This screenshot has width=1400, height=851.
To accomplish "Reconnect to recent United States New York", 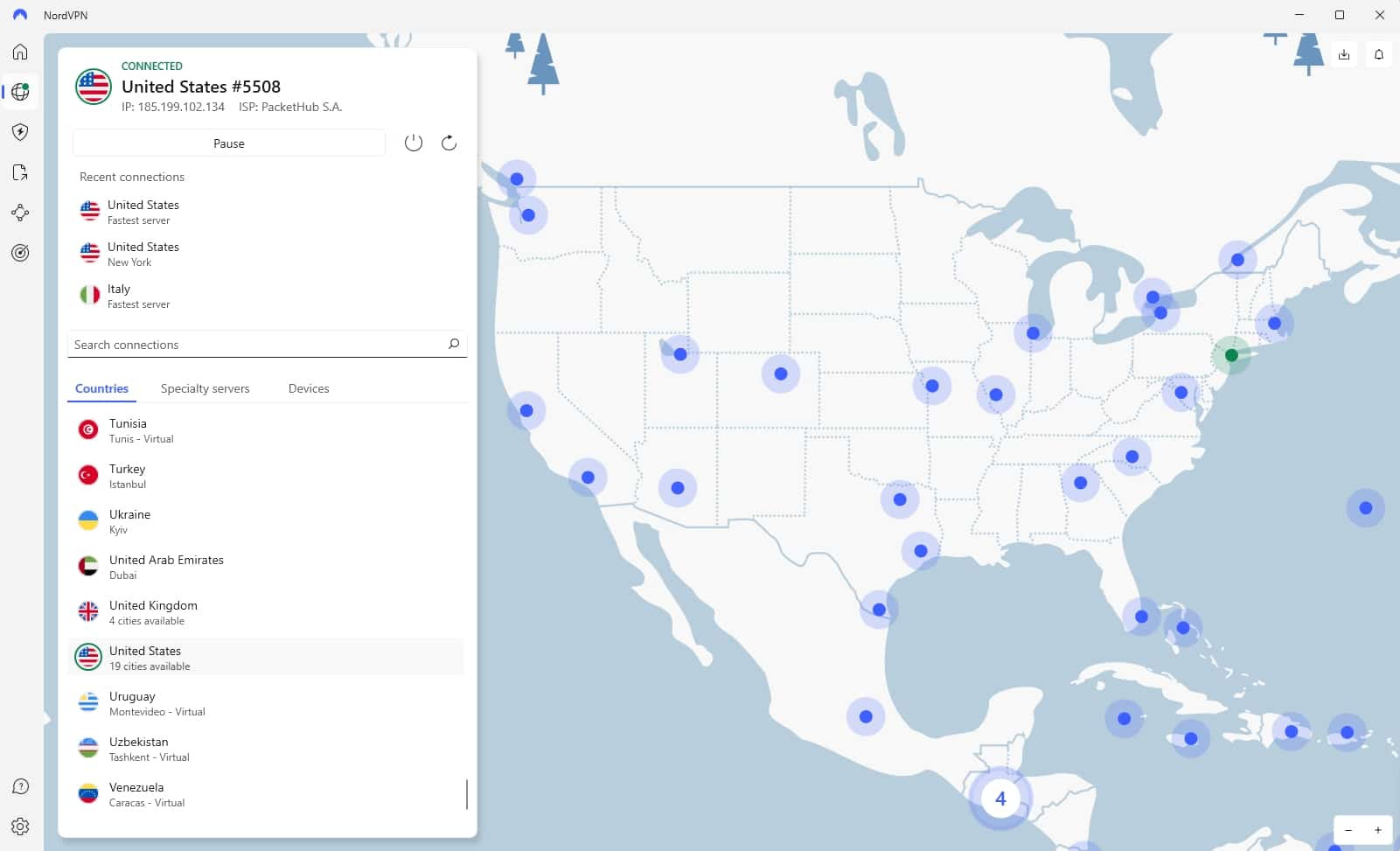I will click(268, 254).
